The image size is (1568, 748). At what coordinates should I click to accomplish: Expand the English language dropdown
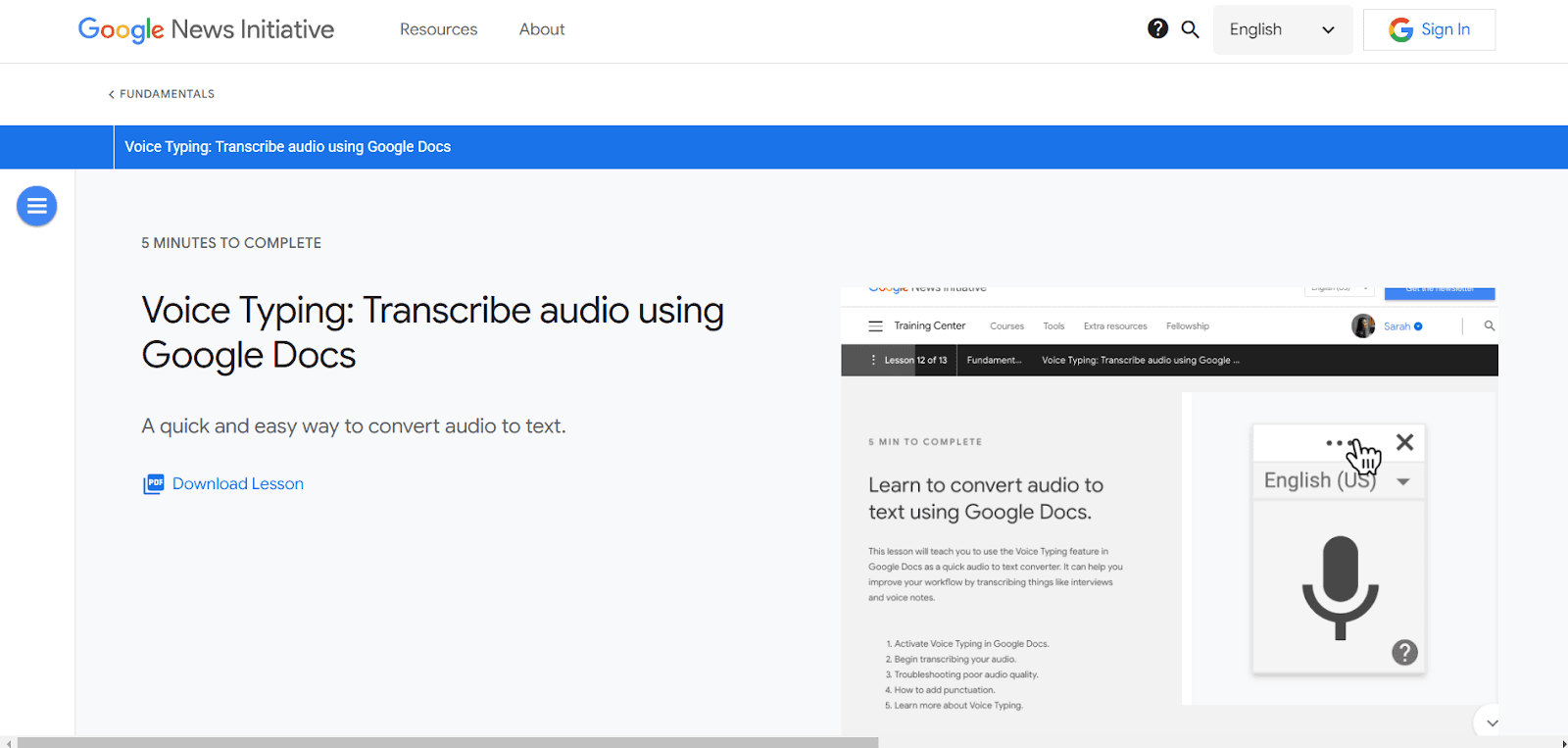(1283, 29)
